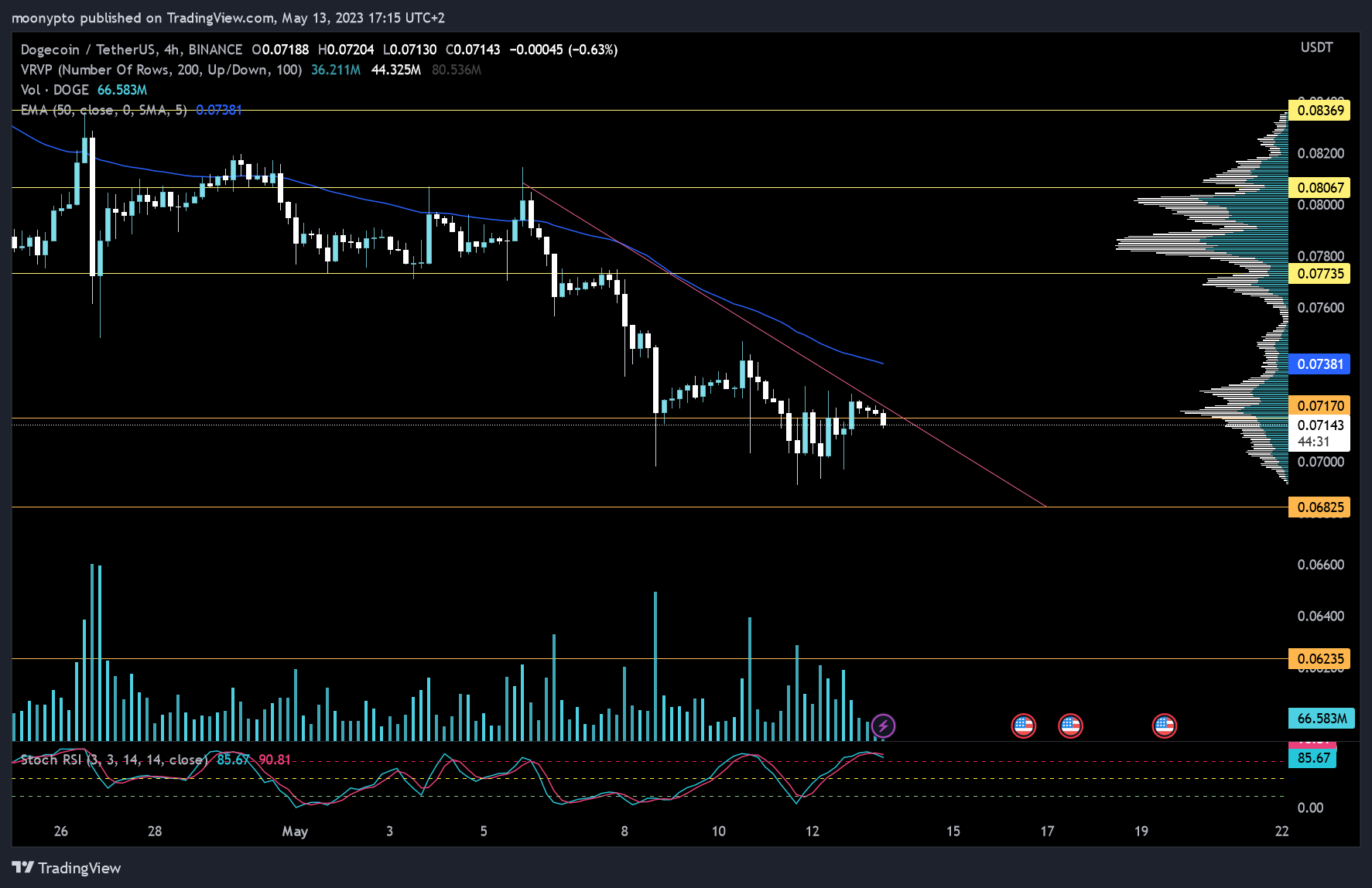Click the 44:31 countdown timer

click(1313, 442)
